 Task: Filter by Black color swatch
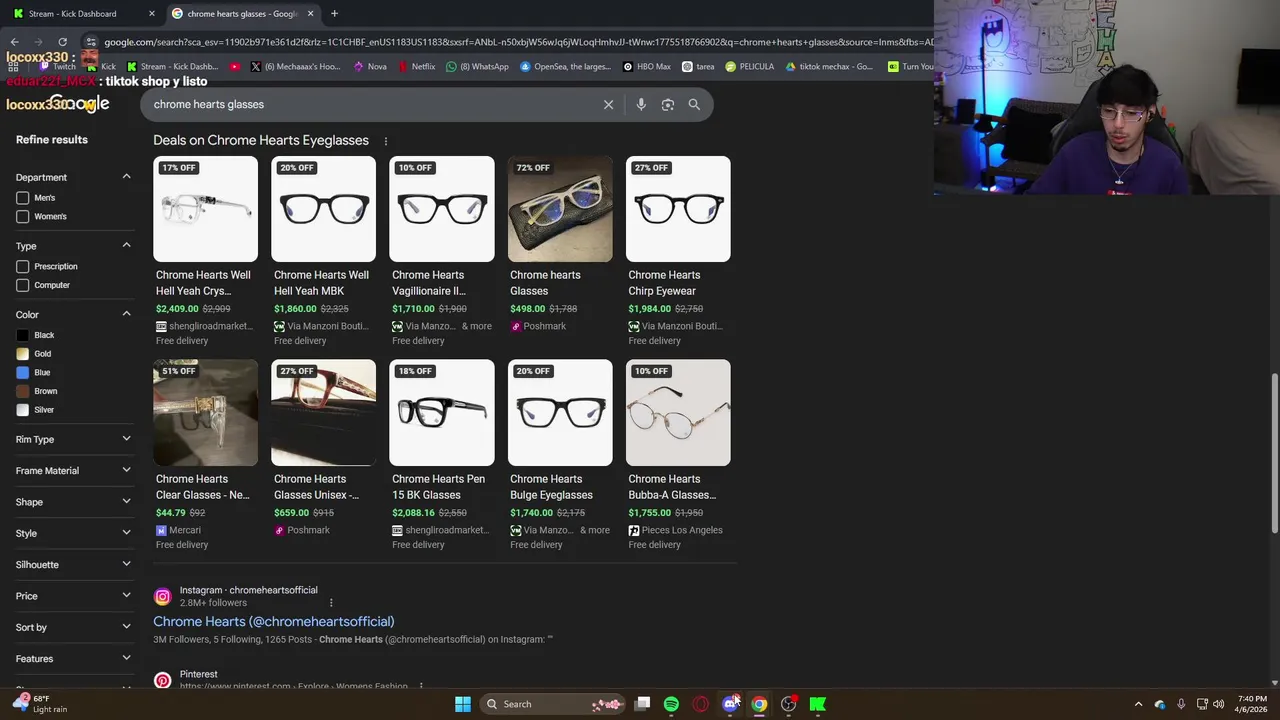click(22, 335)
